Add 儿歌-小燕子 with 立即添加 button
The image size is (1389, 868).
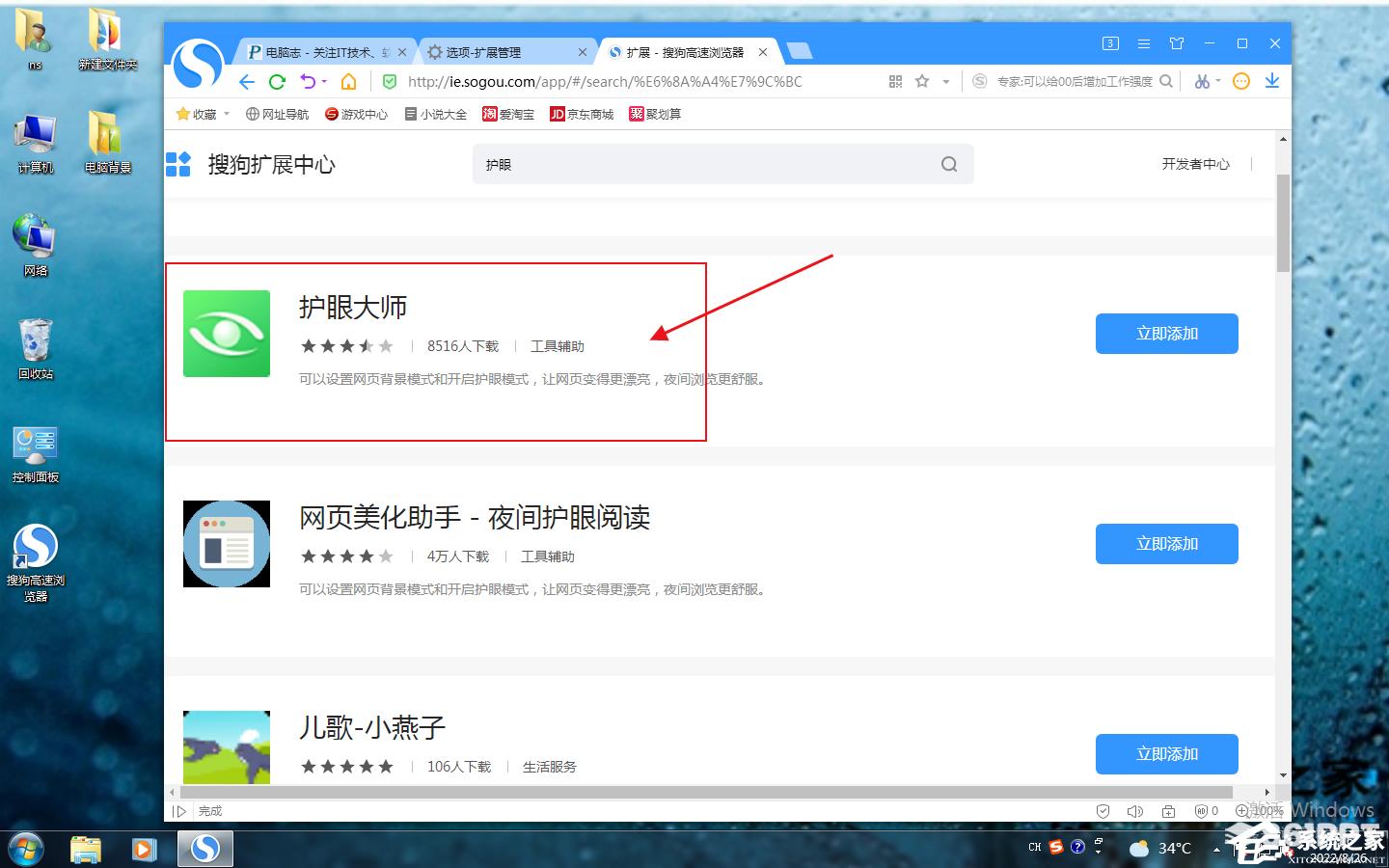[1167, 754]
